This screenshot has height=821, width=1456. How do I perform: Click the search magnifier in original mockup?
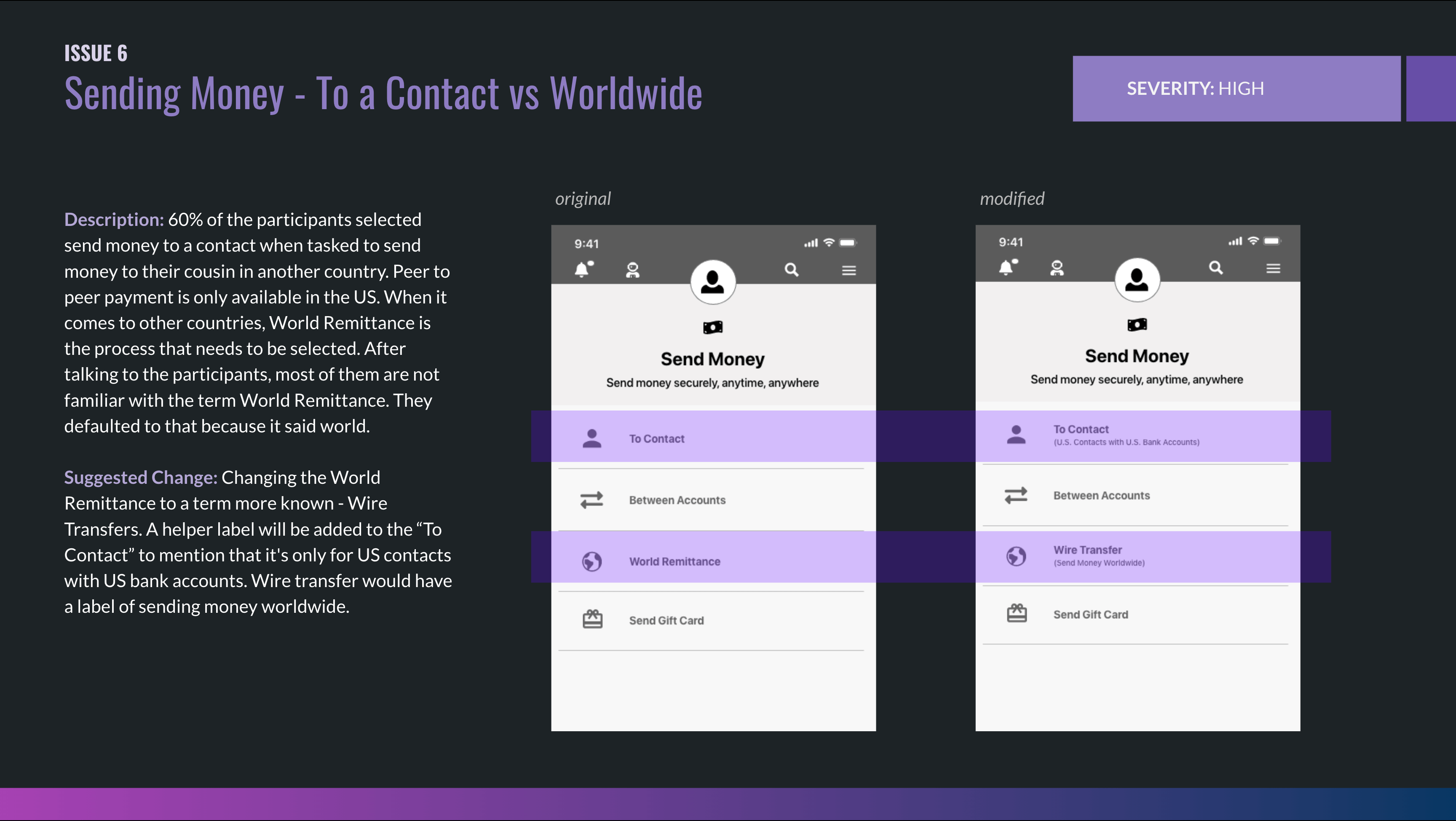pyautogui.click(x=791, y=270)
